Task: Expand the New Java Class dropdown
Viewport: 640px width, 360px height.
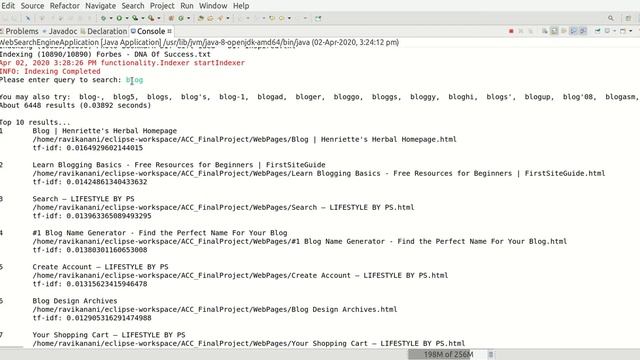Action: pos(189,18)
